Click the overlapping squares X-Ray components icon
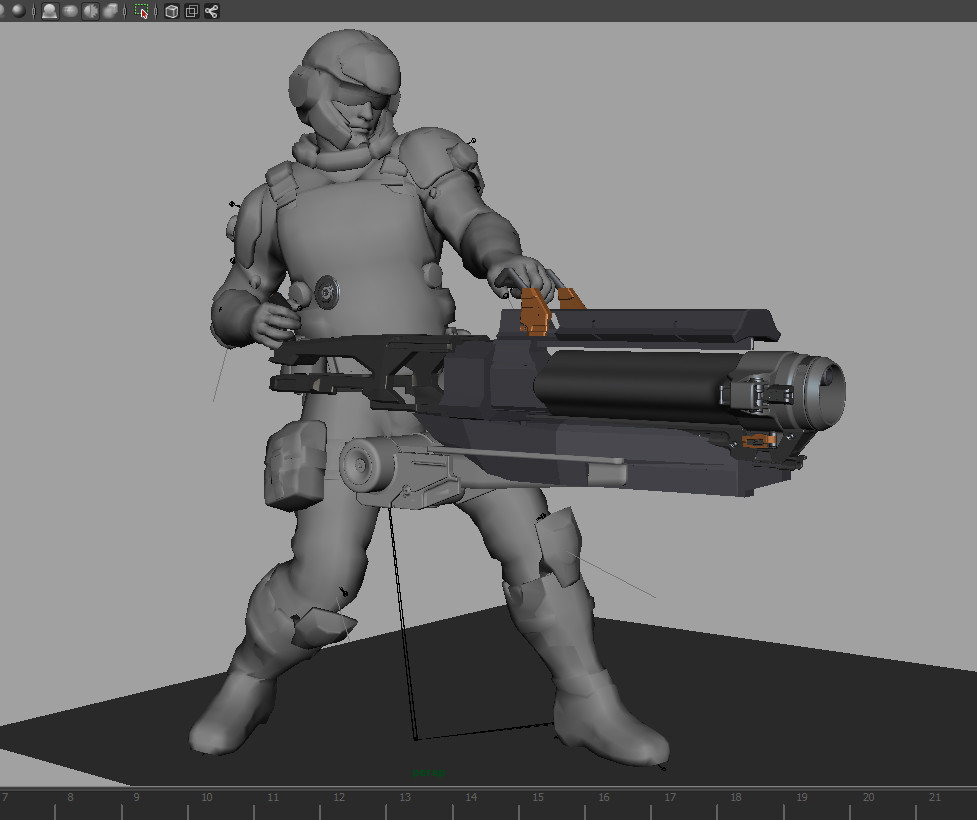This screenshot has width=977, height=820. (x=191, y=11)
